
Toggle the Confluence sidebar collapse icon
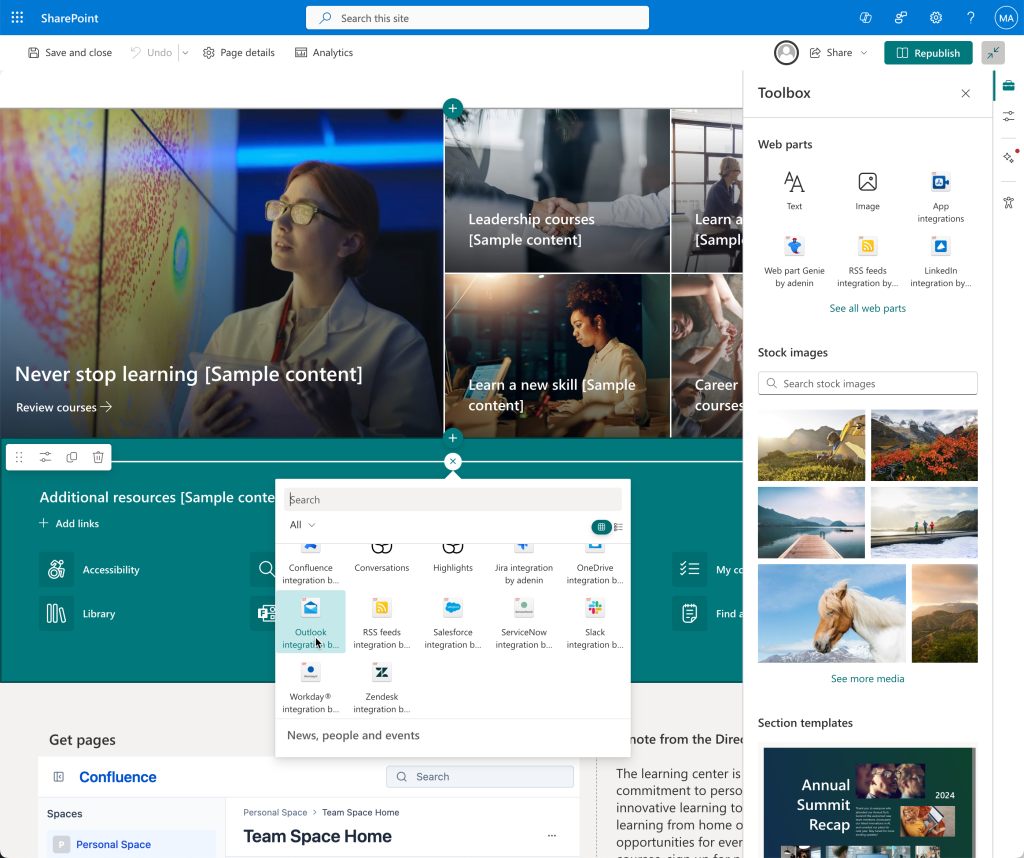pyautogui.click(x=59, y=776)
